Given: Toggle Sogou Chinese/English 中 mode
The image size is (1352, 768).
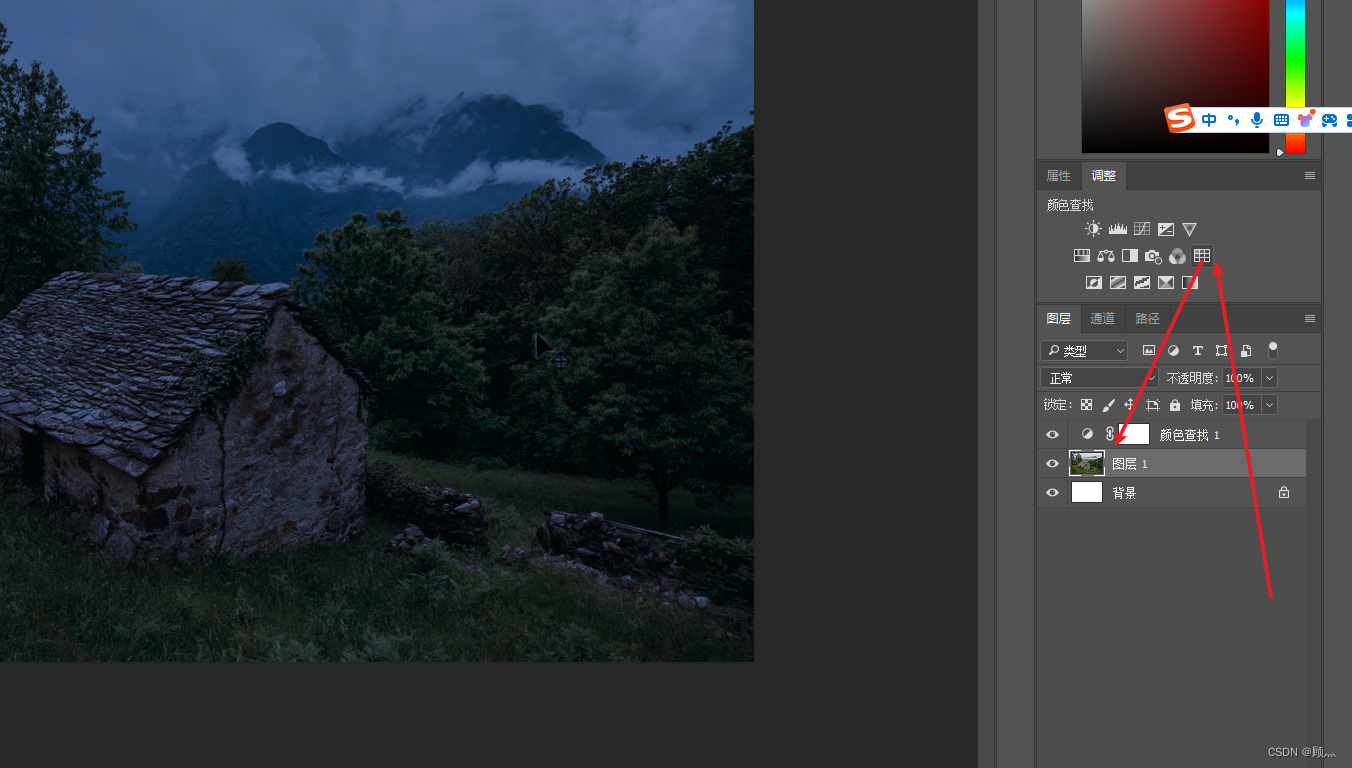Looking at the screenshot, I should click(x=1209, y=120).
